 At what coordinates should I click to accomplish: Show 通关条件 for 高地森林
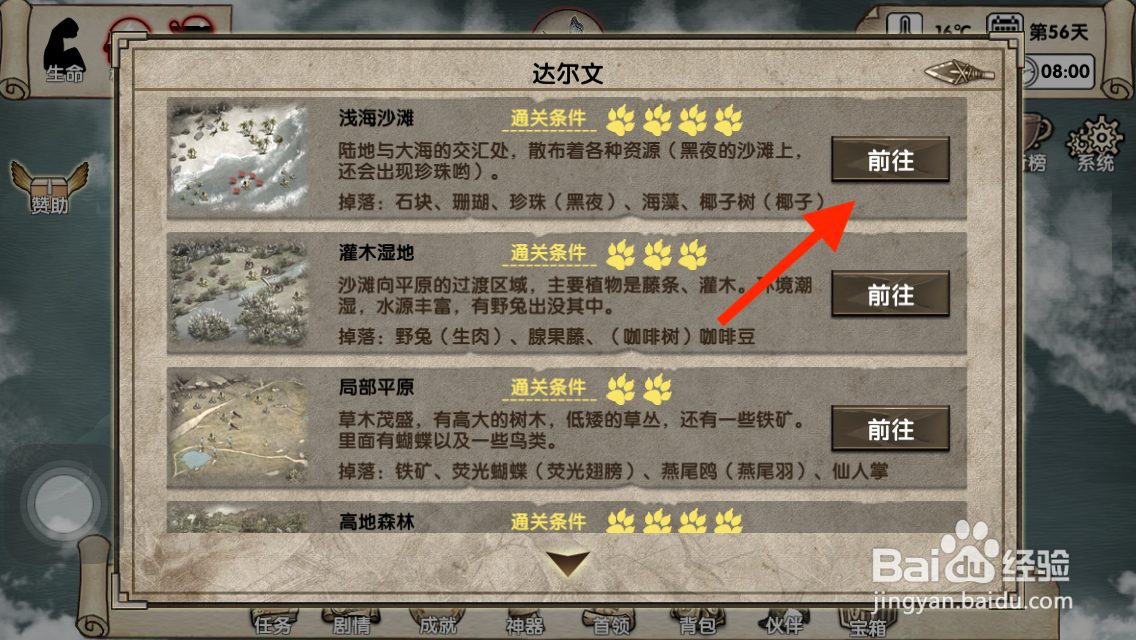pos(548,521)
